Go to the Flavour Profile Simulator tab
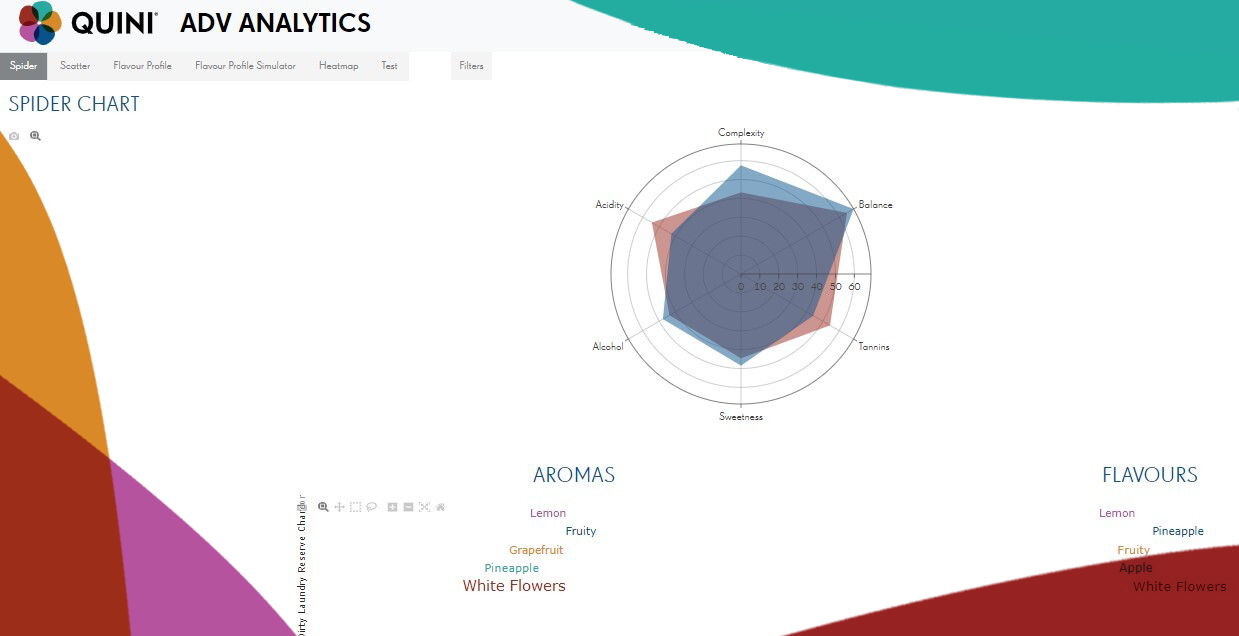 [x=245, y=66]
